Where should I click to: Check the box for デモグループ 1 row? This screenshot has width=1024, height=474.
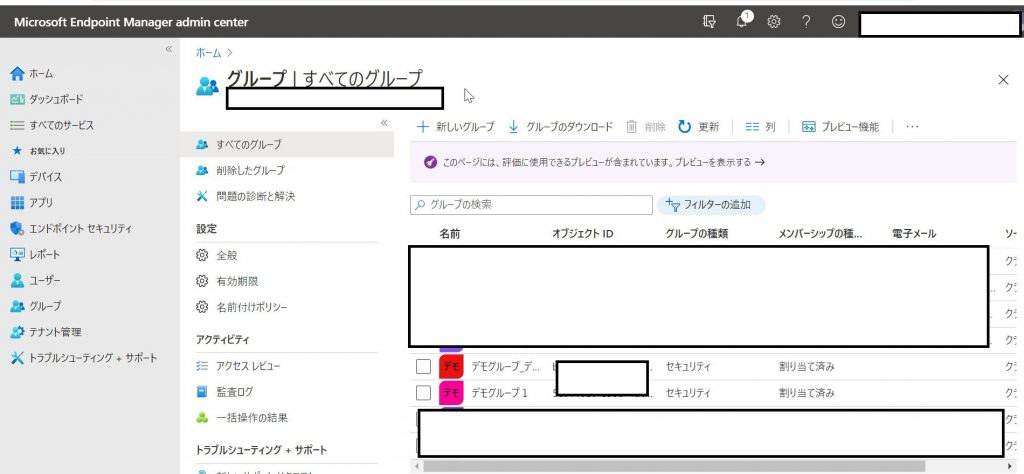coord(423,392)
